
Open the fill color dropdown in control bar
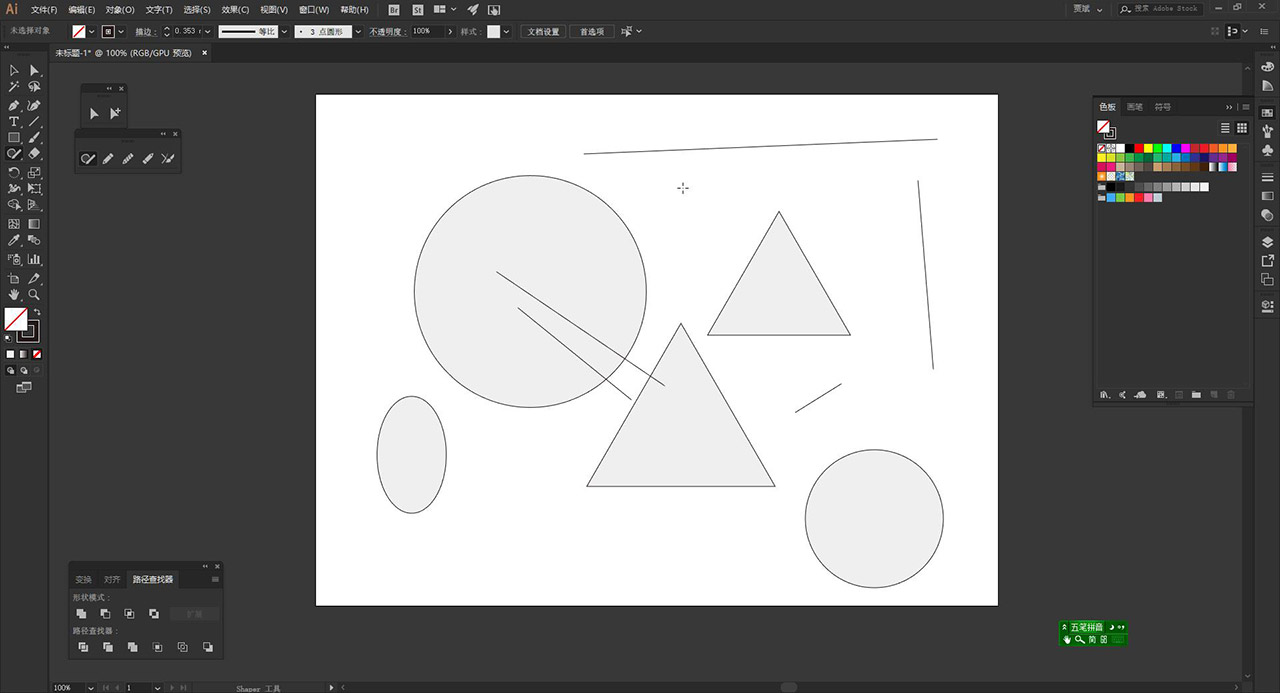click(x=92, y=31)
